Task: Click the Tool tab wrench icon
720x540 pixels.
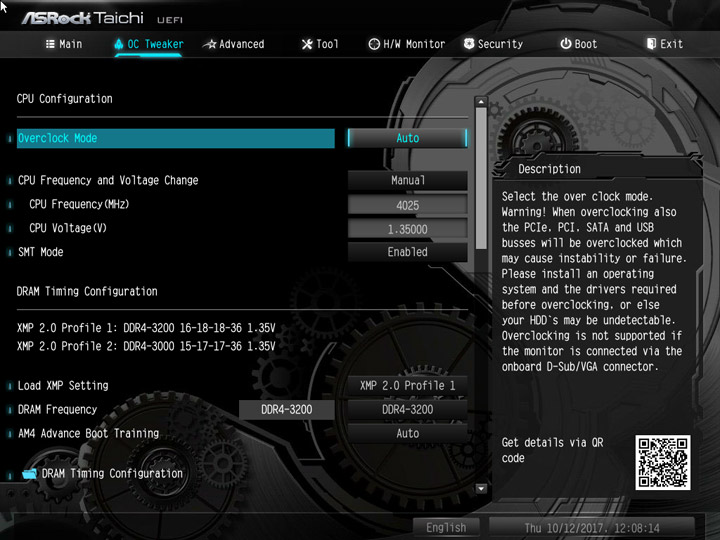Action: click(307, 44)
